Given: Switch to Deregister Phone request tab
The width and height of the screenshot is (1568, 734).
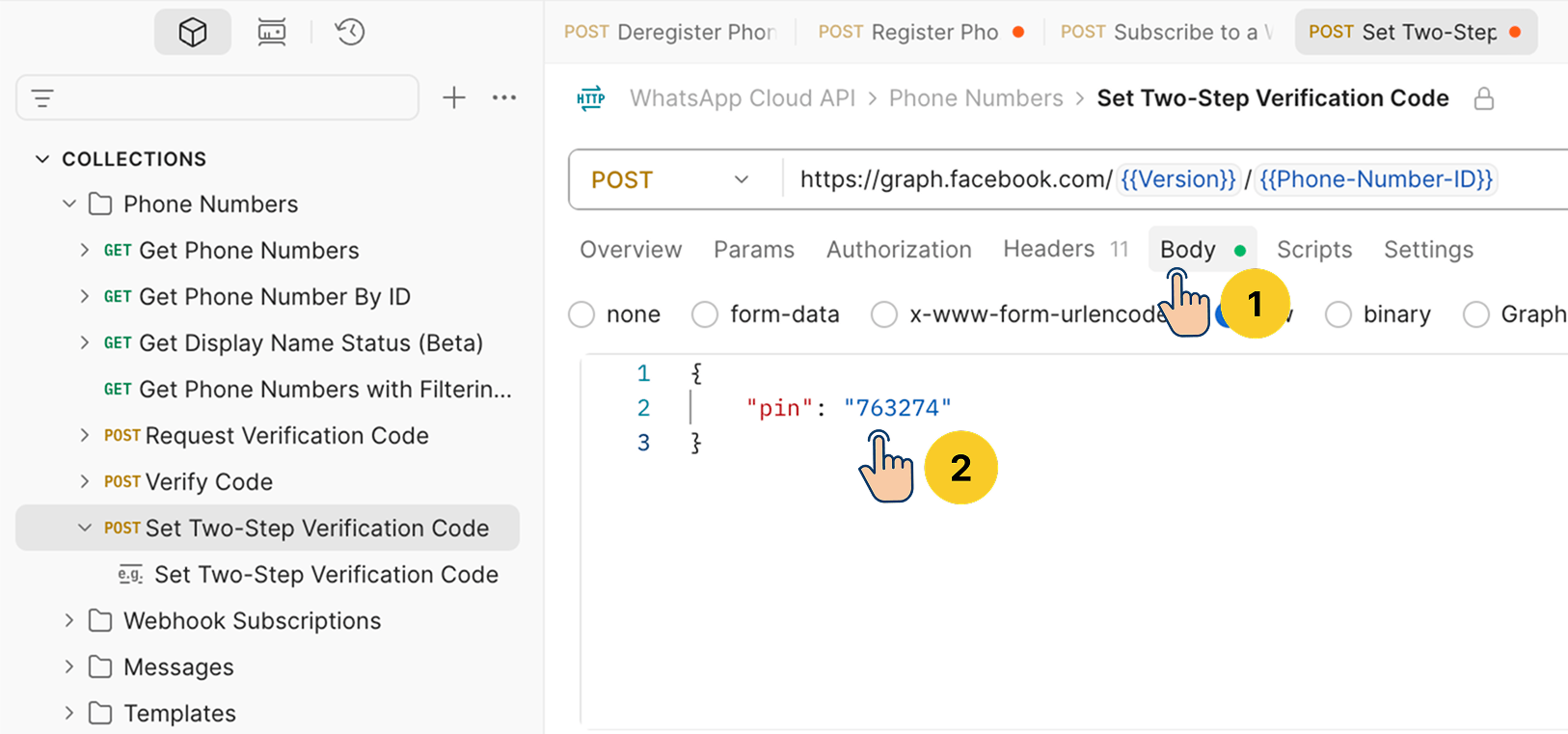Looking at the screenshot, I should [671, 32].
